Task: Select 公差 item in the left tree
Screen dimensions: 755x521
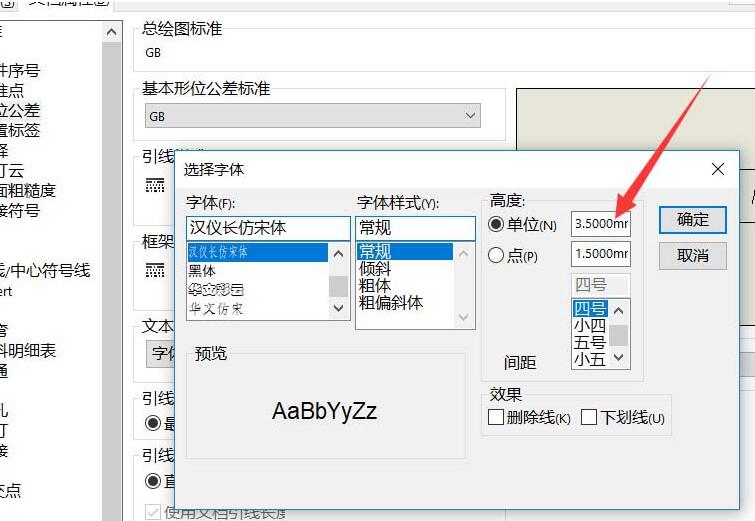Action: coord(20,110)
